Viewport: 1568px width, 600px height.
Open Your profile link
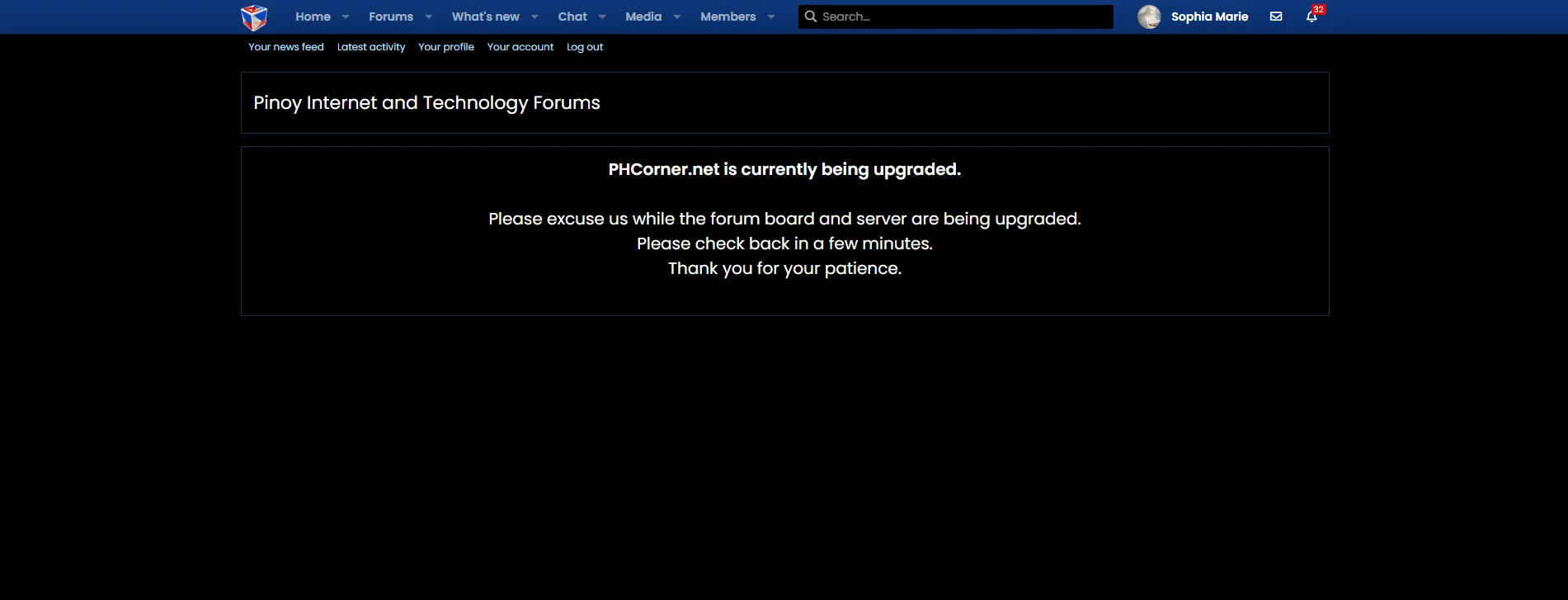[x=446, y=47]
